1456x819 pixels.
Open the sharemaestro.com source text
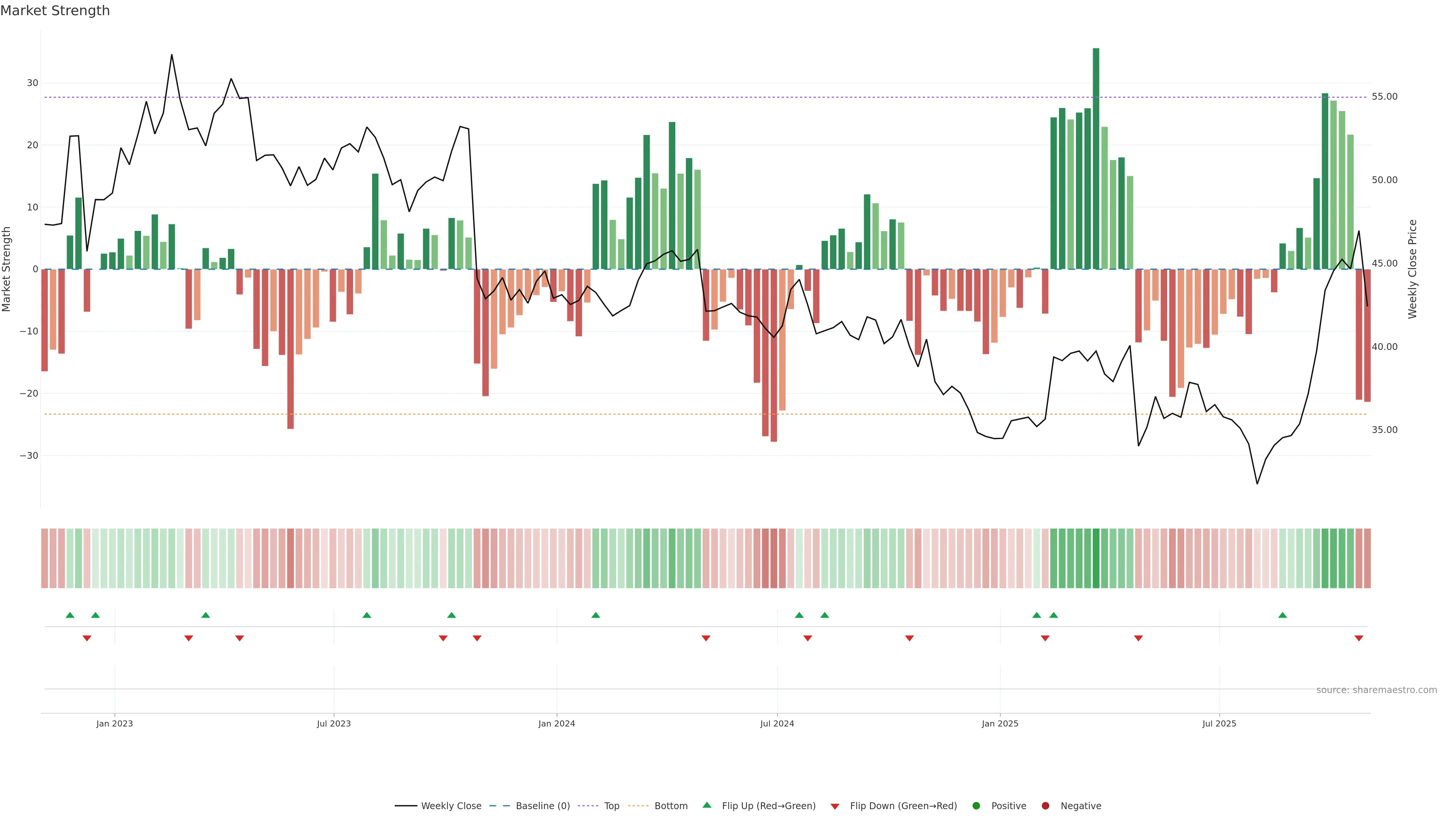coord(1376,690)
